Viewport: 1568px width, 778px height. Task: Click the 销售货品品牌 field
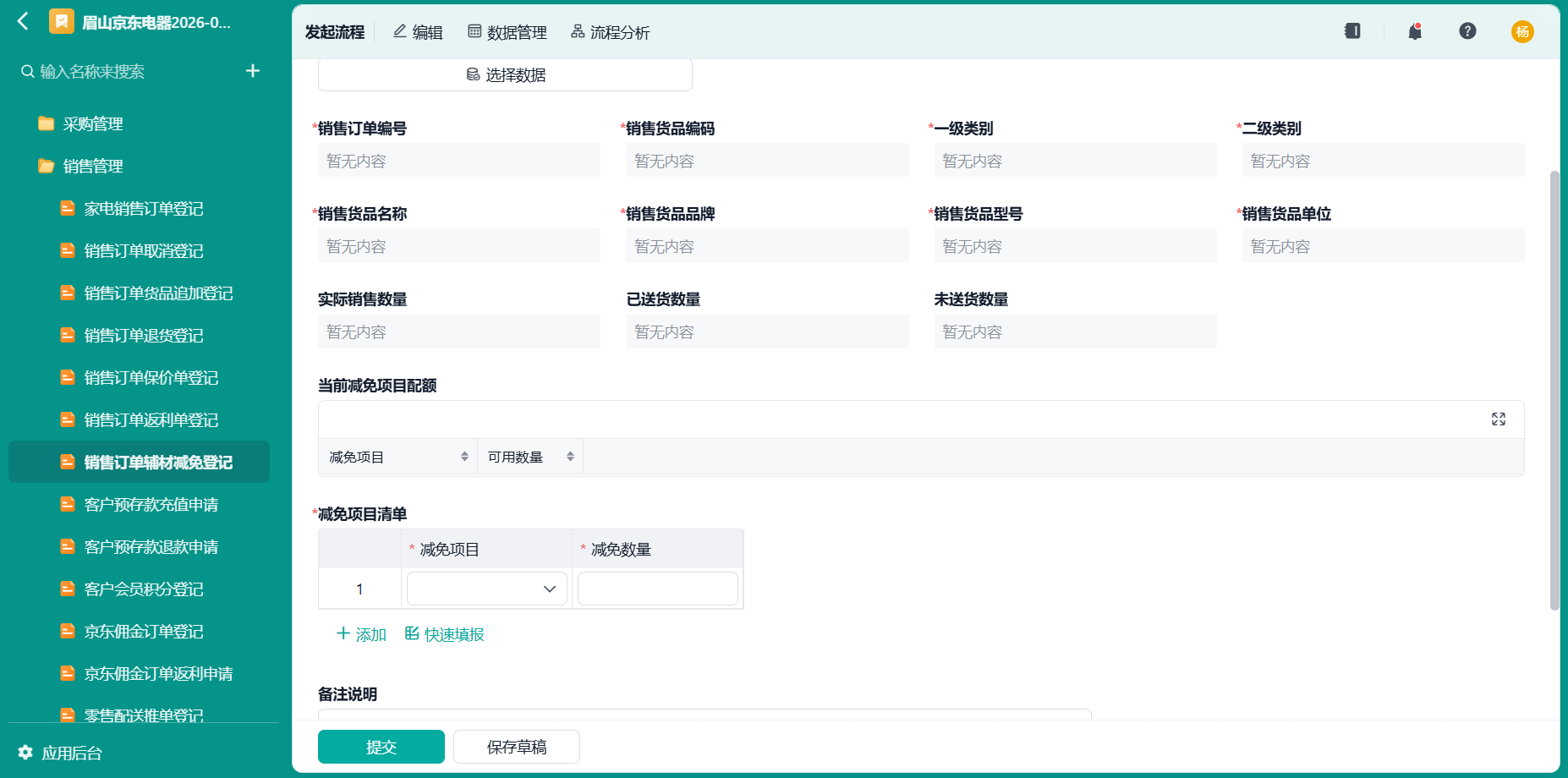[x=767, y=246]
